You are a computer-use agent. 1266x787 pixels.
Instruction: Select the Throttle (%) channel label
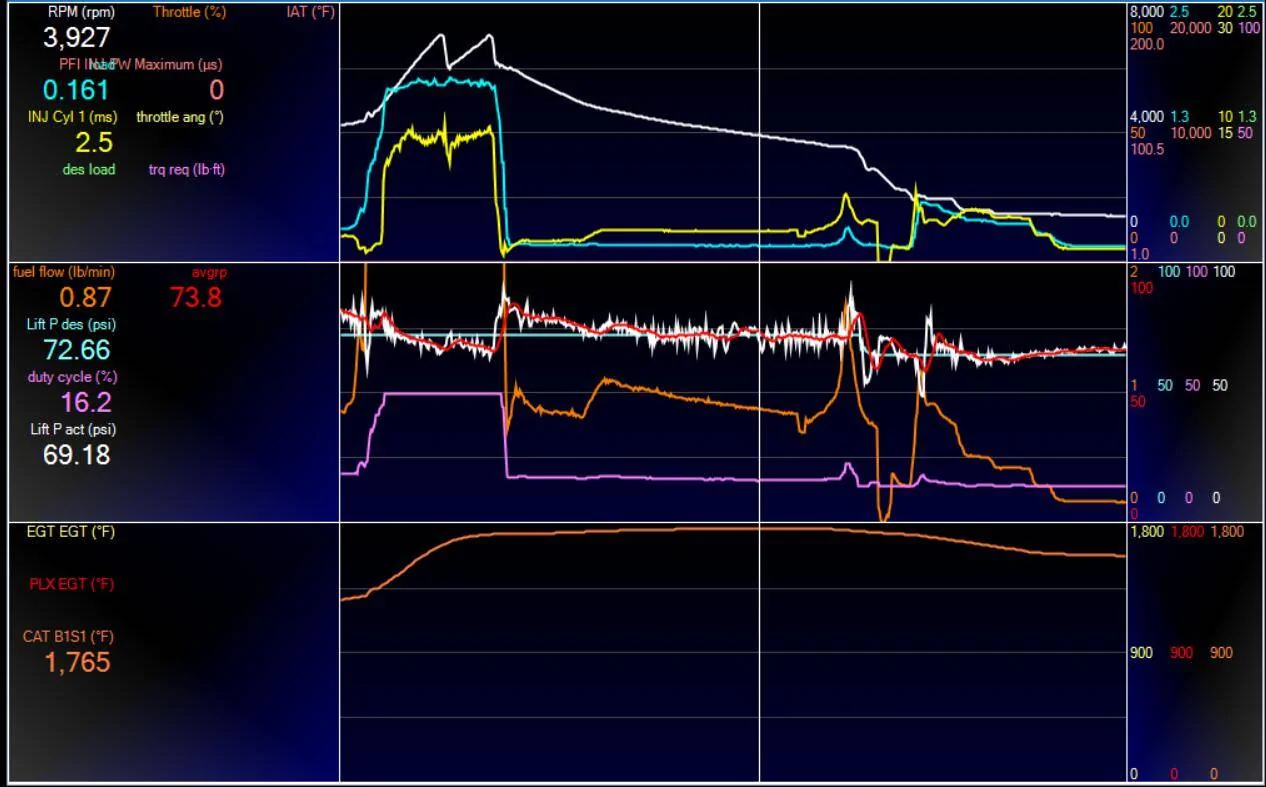(x=191, y=13)
